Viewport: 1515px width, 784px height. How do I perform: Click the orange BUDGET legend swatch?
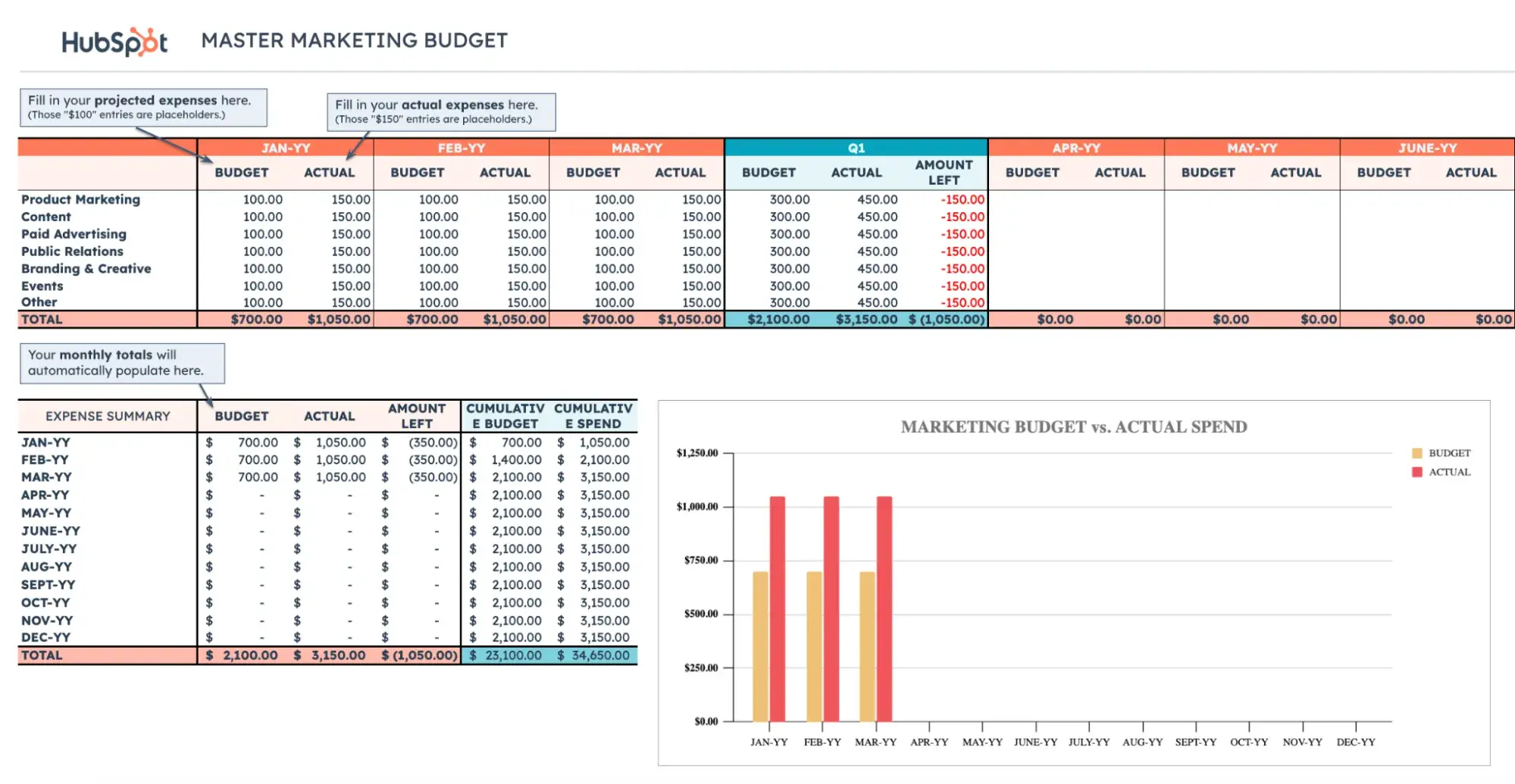coord(1416,453)
